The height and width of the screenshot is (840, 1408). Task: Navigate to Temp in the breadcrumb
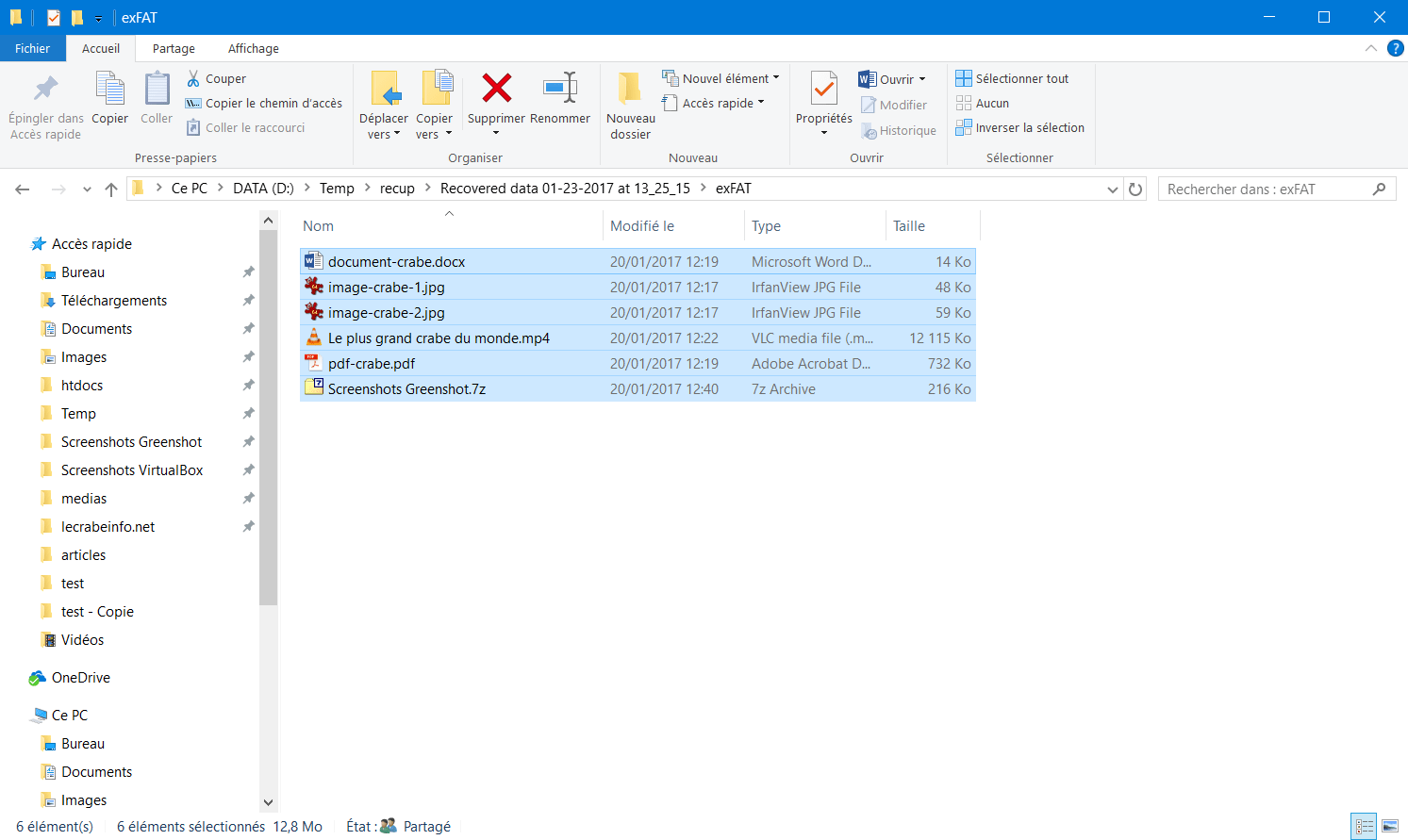(337, 189)
